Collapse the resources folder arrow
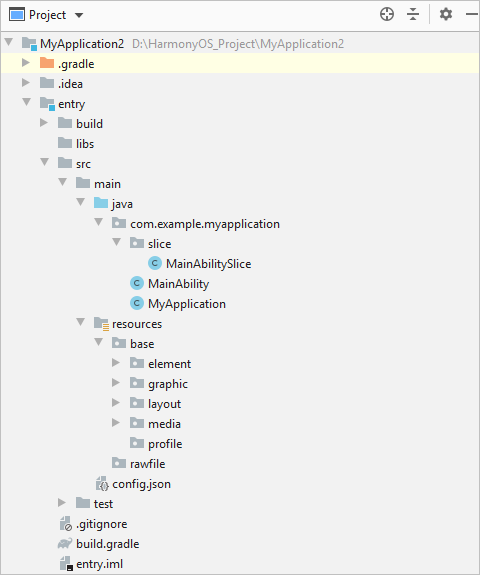The image size is (480, 575). coord(80,322)
